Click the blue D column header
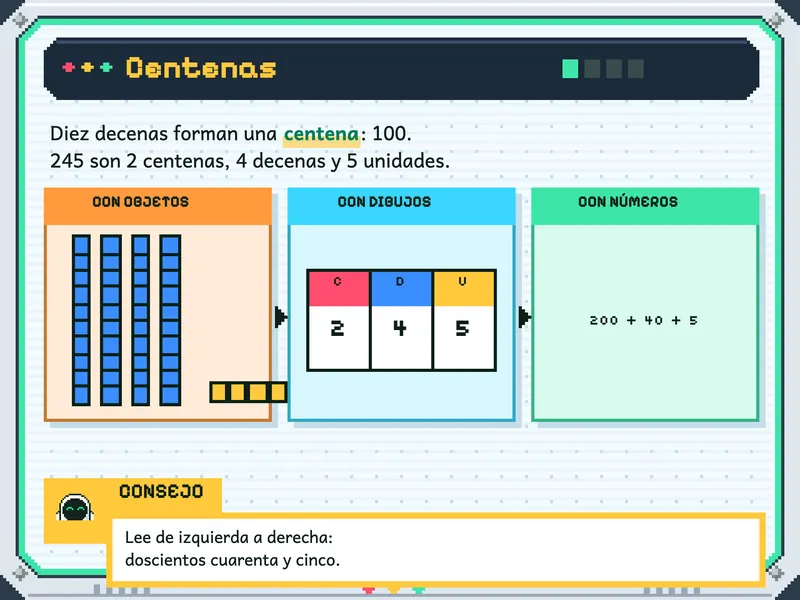The height and width of the screenshot is (600, 800). pyautogui.click(x=402, y=289)
